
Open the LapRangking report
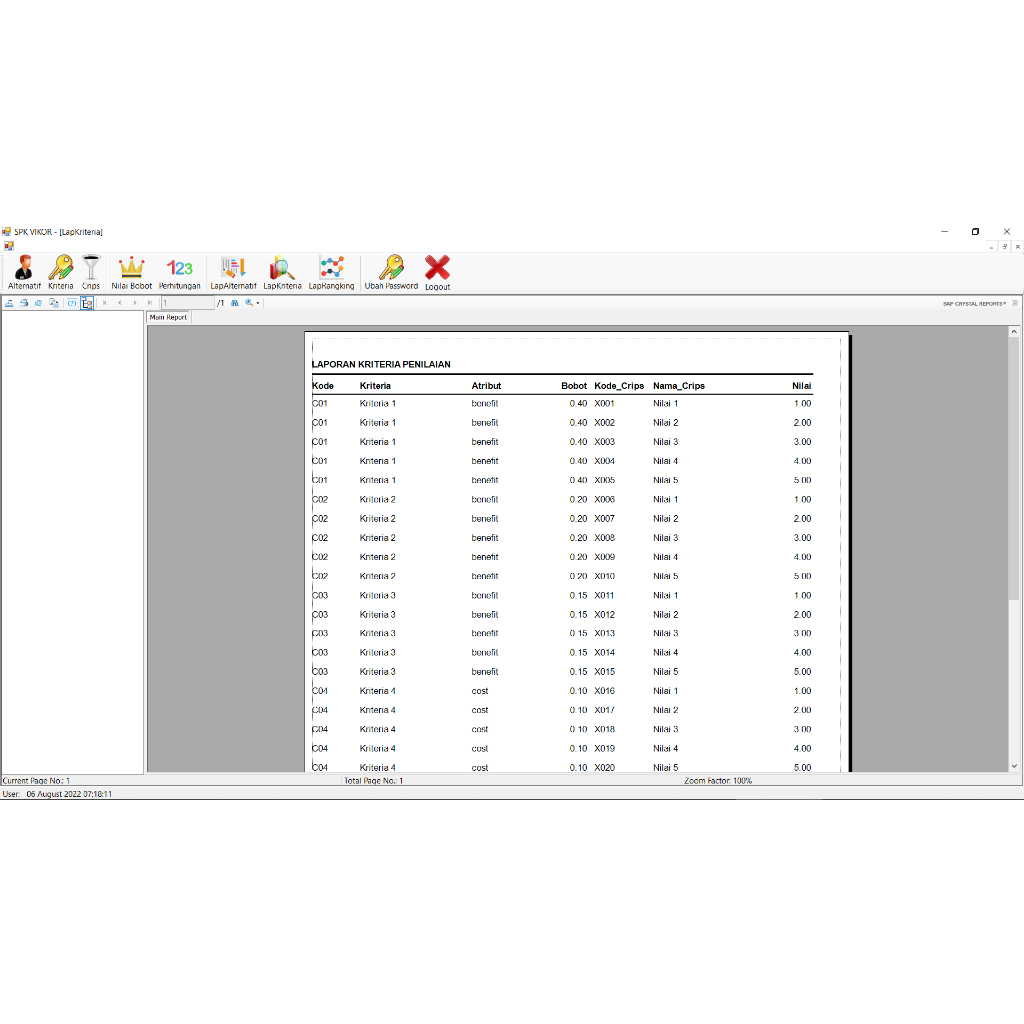[x=331, y=272]
